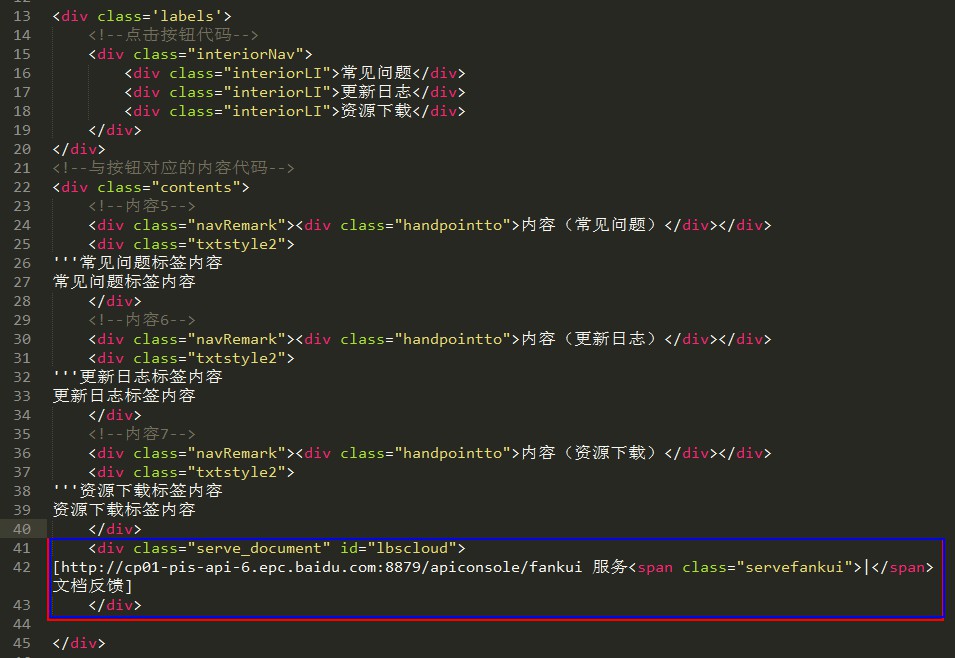Click line number 45 in the gutter
This screenshot has width=955, height=658.
[22, 643]
